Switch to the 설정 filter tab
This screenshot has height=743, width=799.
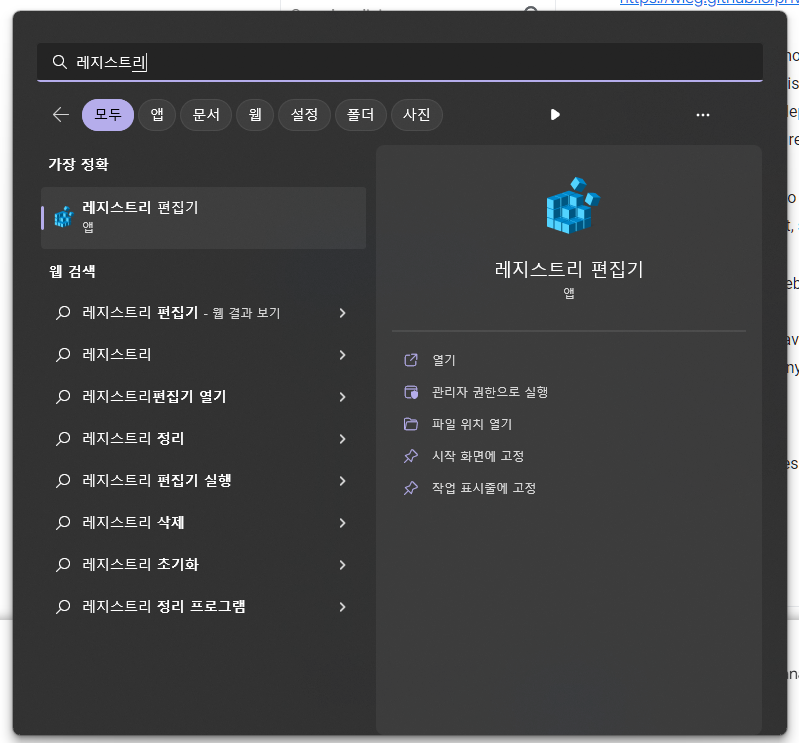tap(304, 115)
